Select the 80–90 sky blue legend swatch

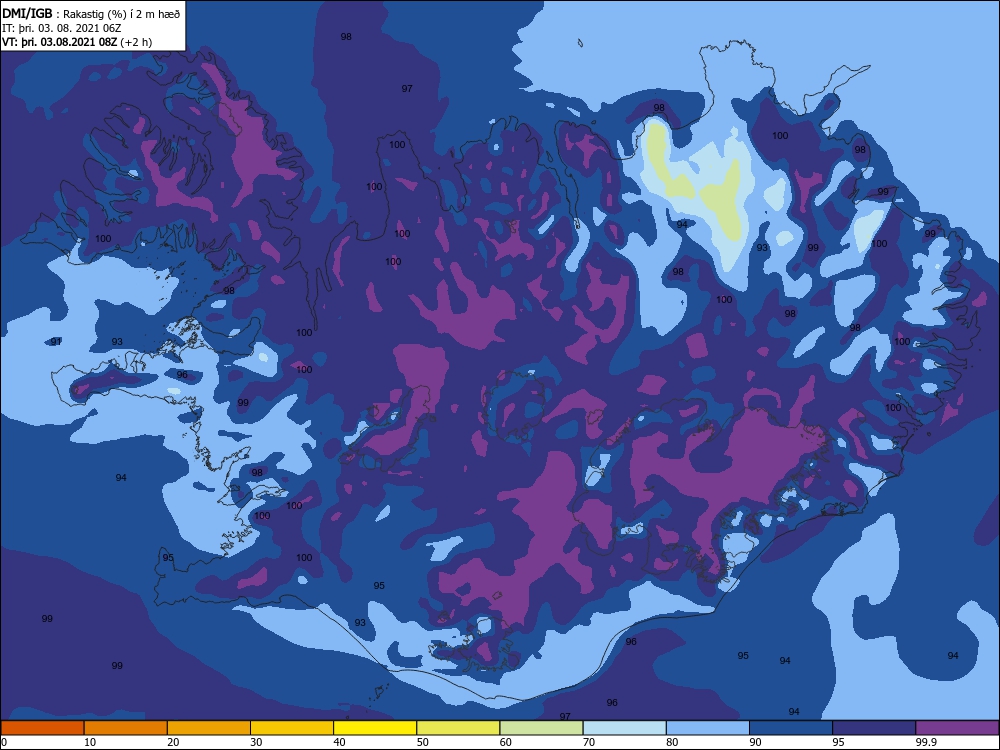coord(708,728)
